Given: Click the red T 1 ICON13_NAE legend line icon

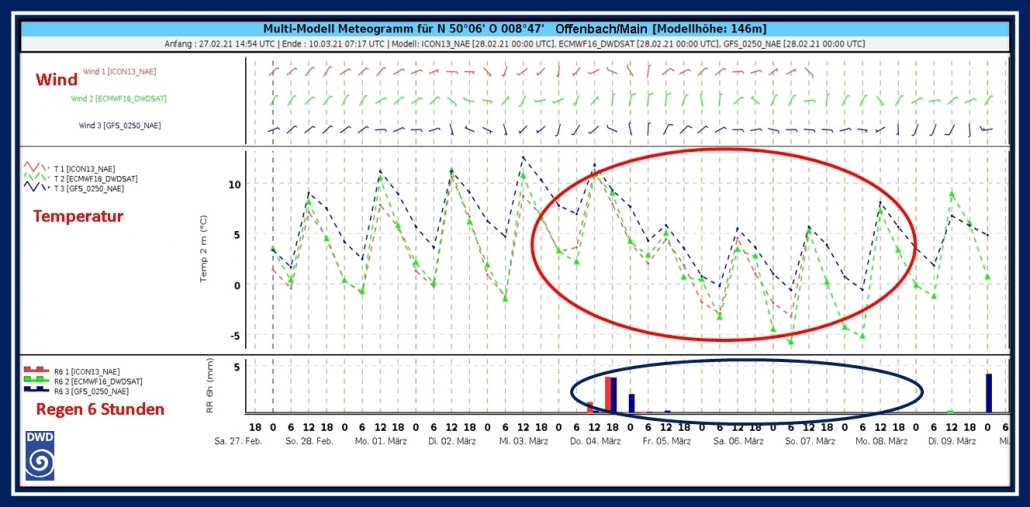Looking at the screenshot, I should coord(37,168).
